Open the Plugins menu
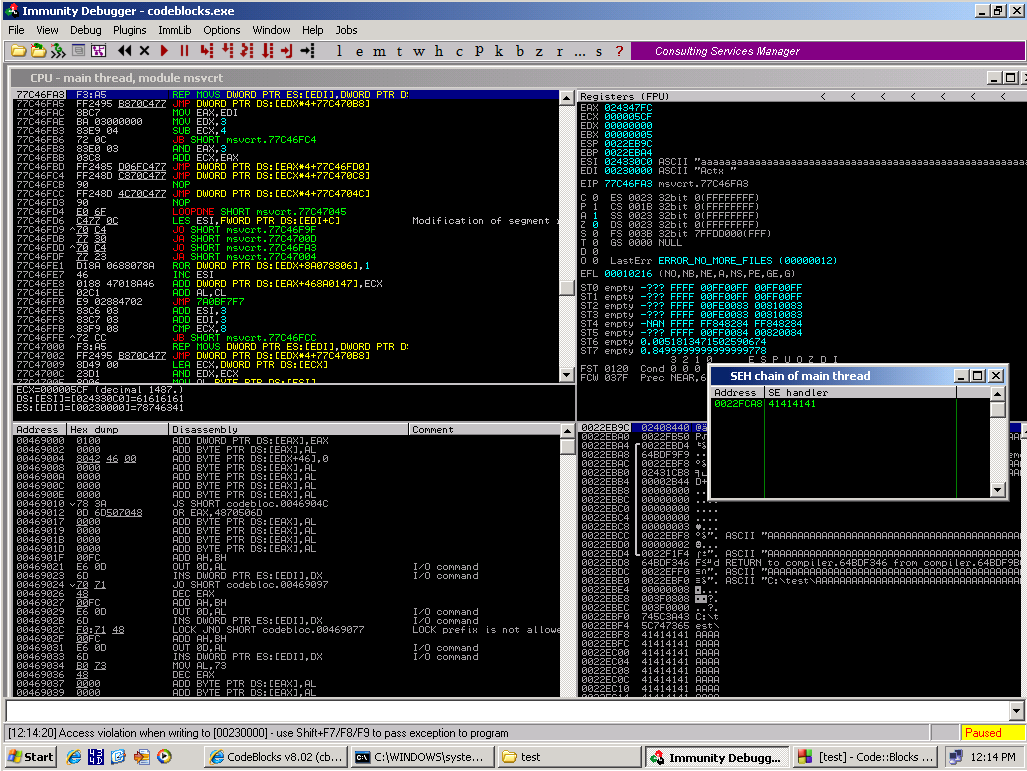The width and height of the screenshot is (1027, 771). pos(130,30)
